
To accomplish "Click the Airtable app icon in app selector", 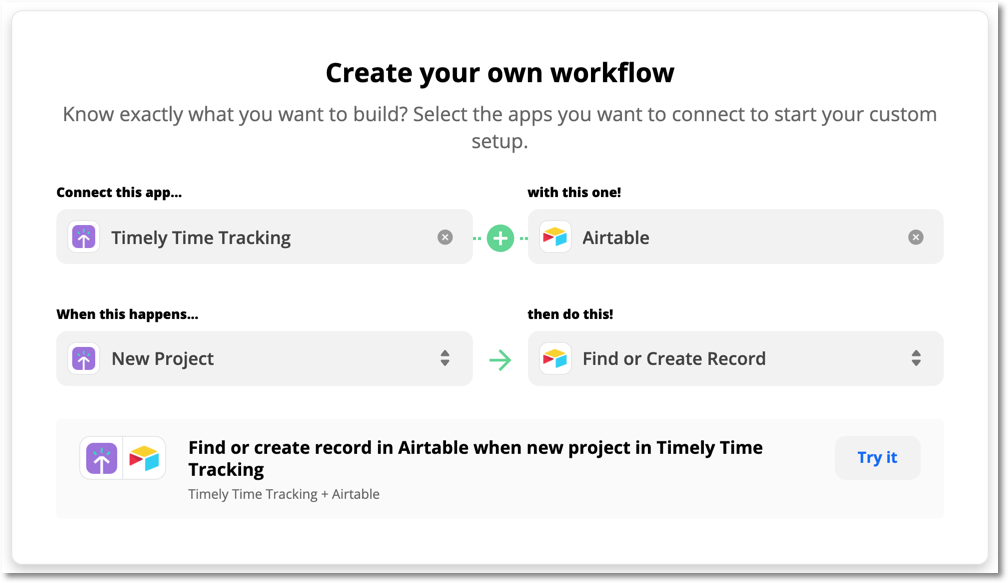I will point(555,237).
